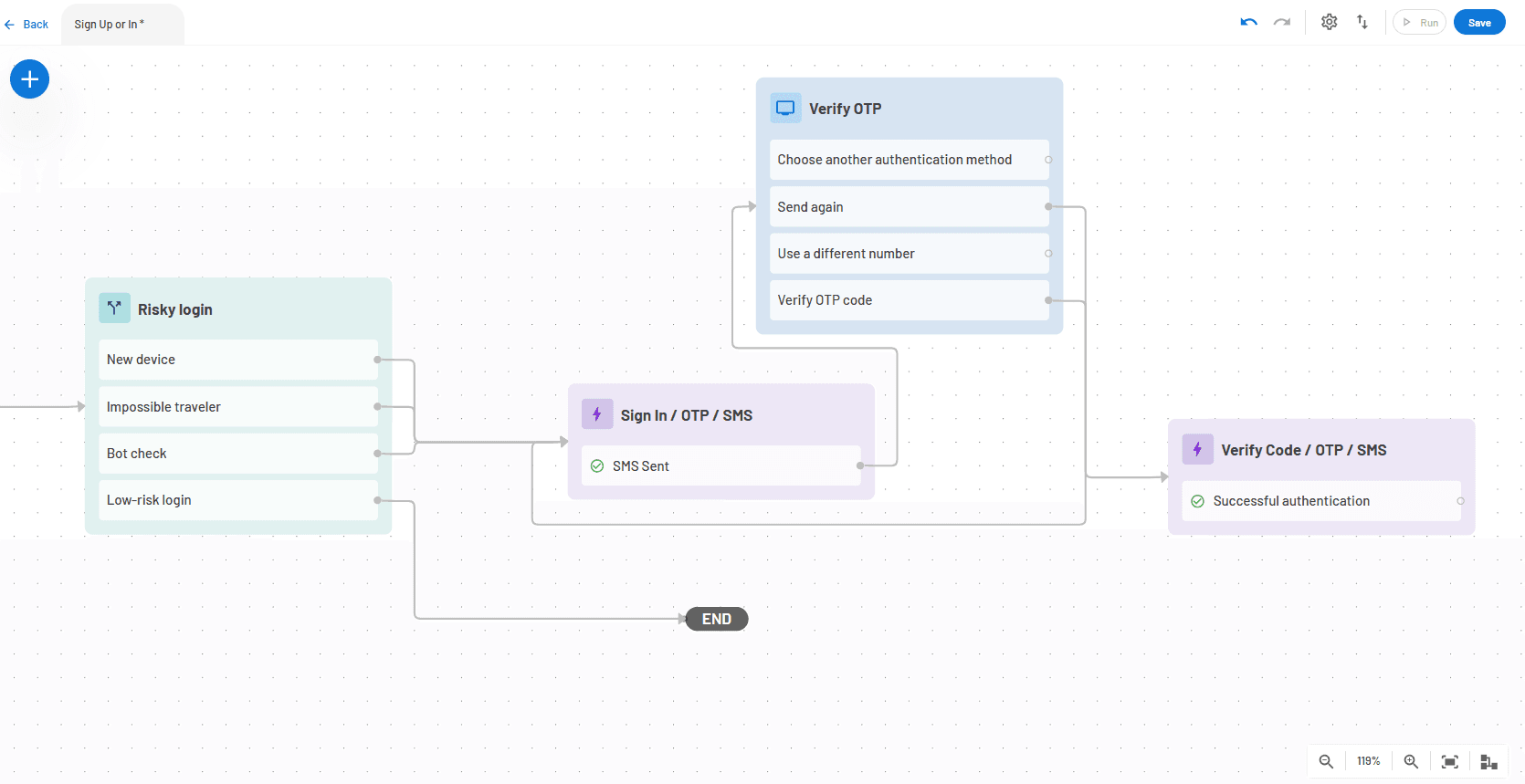Click the undo arrow icon

[1248, 23]
